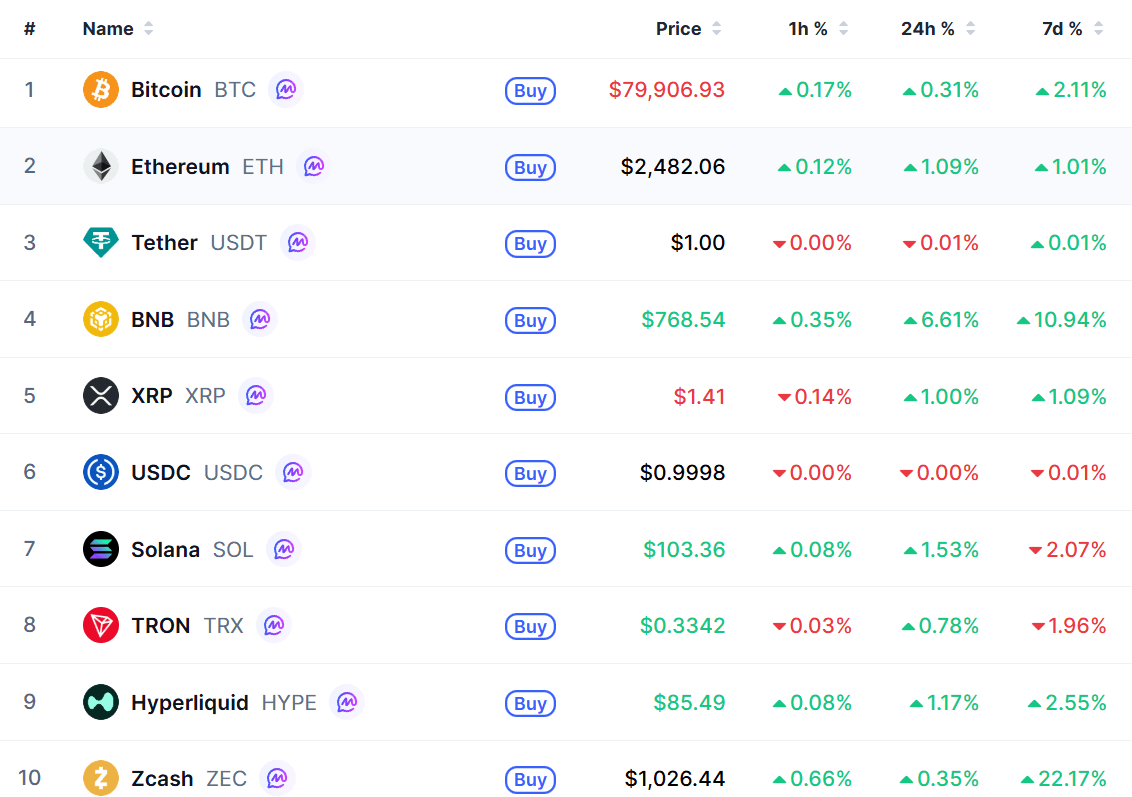1132x797 pixels.
Task: Click the Tether logo icon
Action: (x=100, y=243)
